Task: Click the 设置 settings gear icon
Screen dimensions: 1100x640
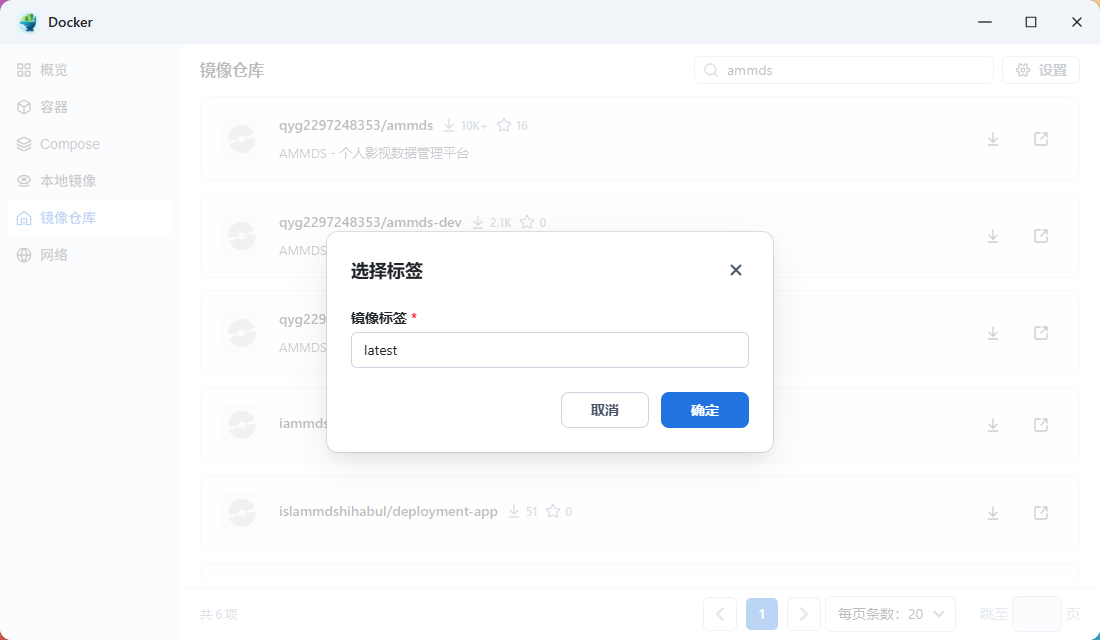Action: coord(1021,69)
